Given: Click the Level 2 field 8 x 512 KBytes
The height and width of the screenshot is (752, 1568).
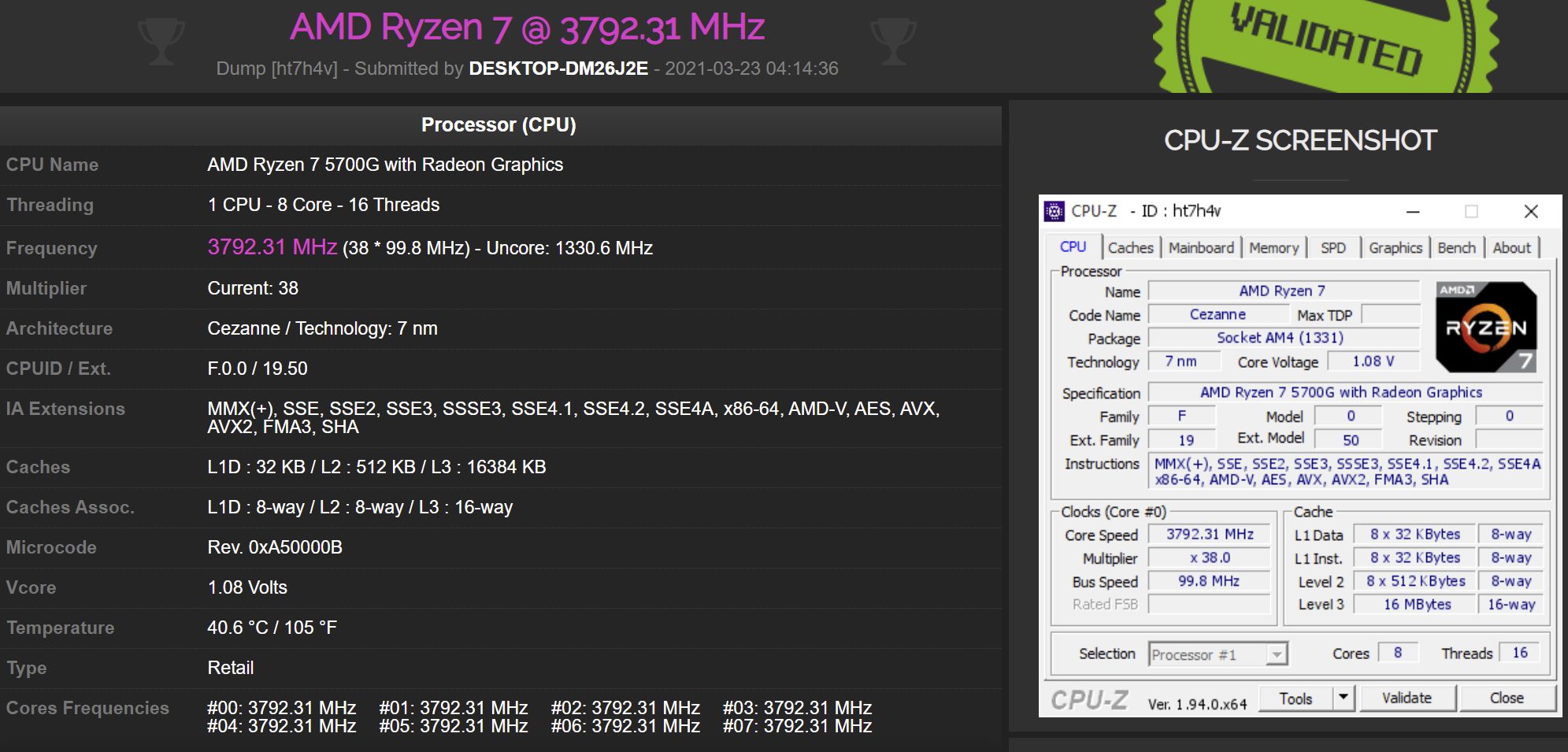Looking at the screenshot, I should tap(1415, 581).
